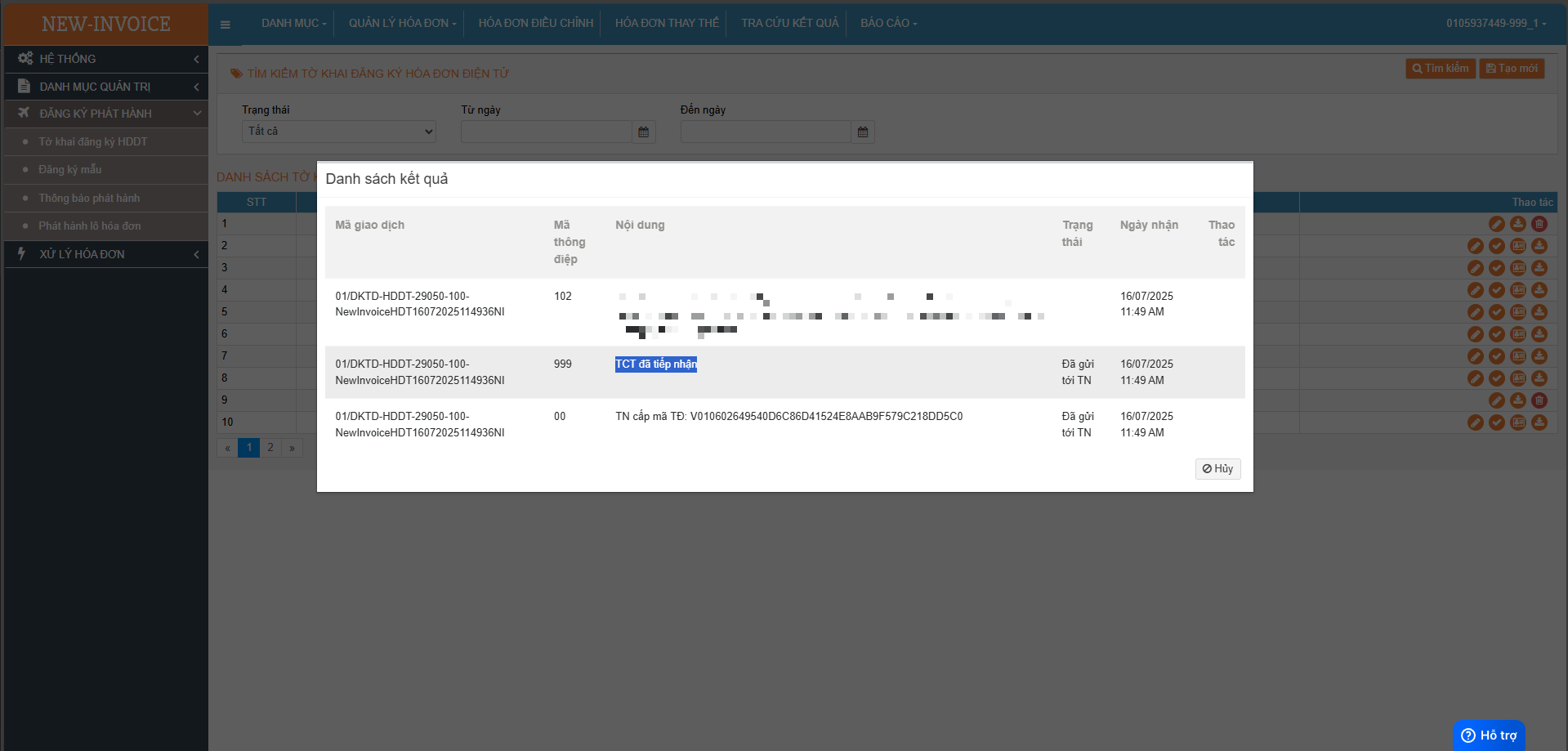Click the download icon in row 10
Viewport: 1568px width, 751px height.
coord(1539,422)
